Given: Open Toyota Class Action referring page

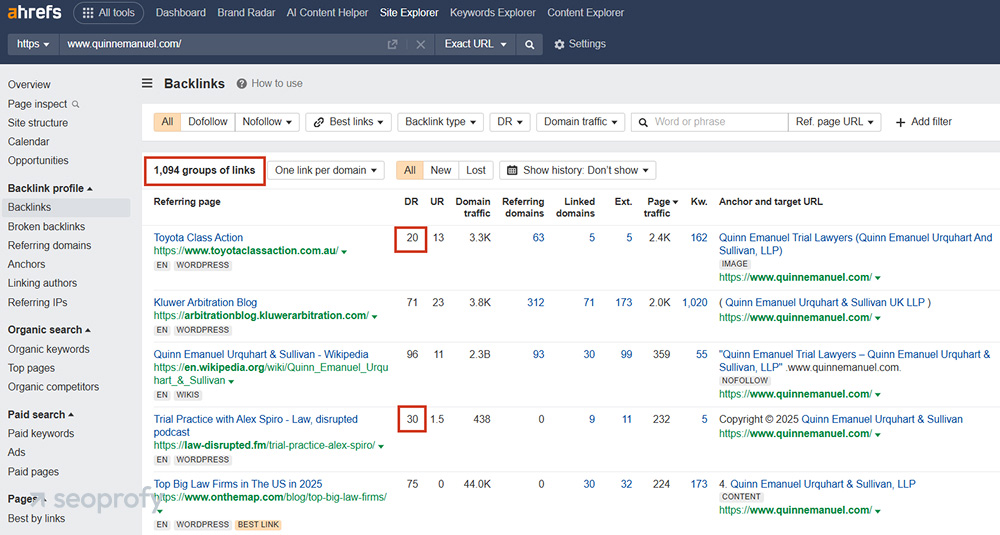Looking at the screenshot, I should [198, 237].
